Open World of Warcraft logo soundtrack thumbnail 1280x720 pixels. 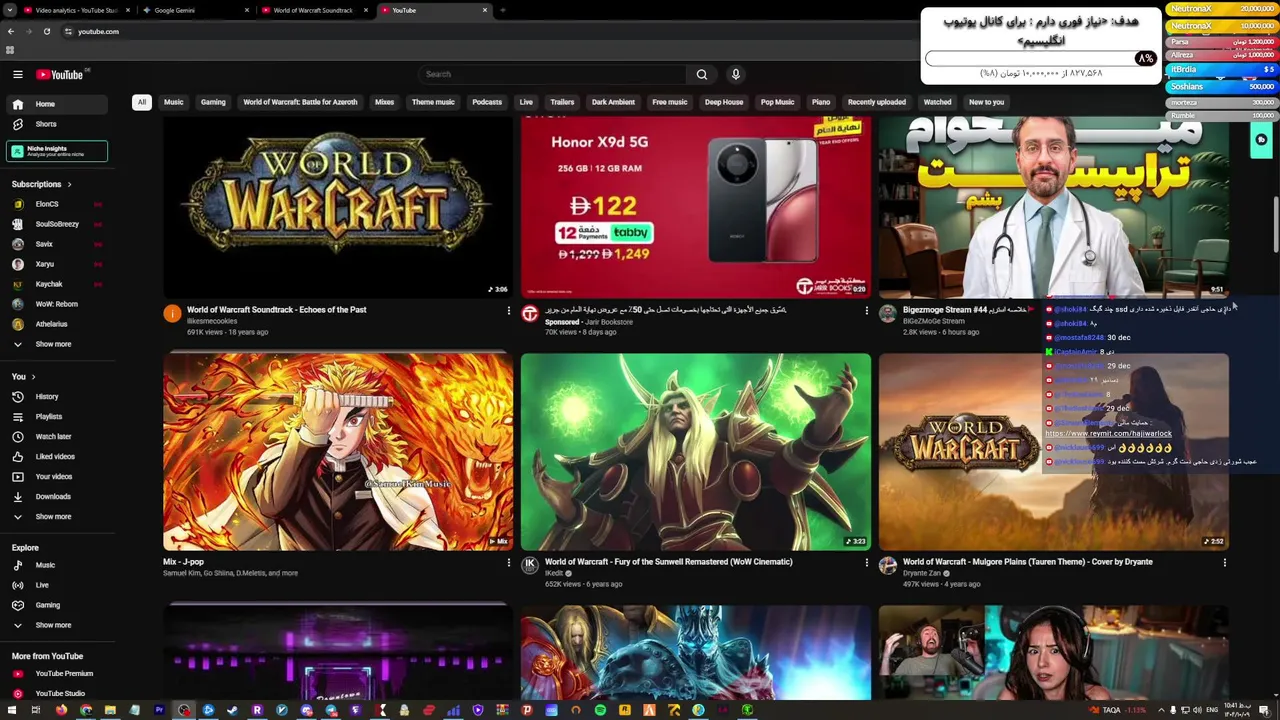pyautogui.click(x=338, y=207)
